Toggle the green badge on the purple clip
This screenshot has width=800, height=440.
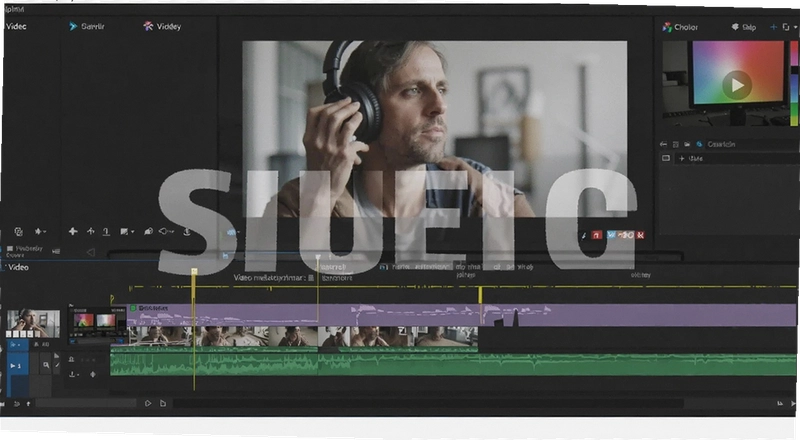click(x=133, y=308)
